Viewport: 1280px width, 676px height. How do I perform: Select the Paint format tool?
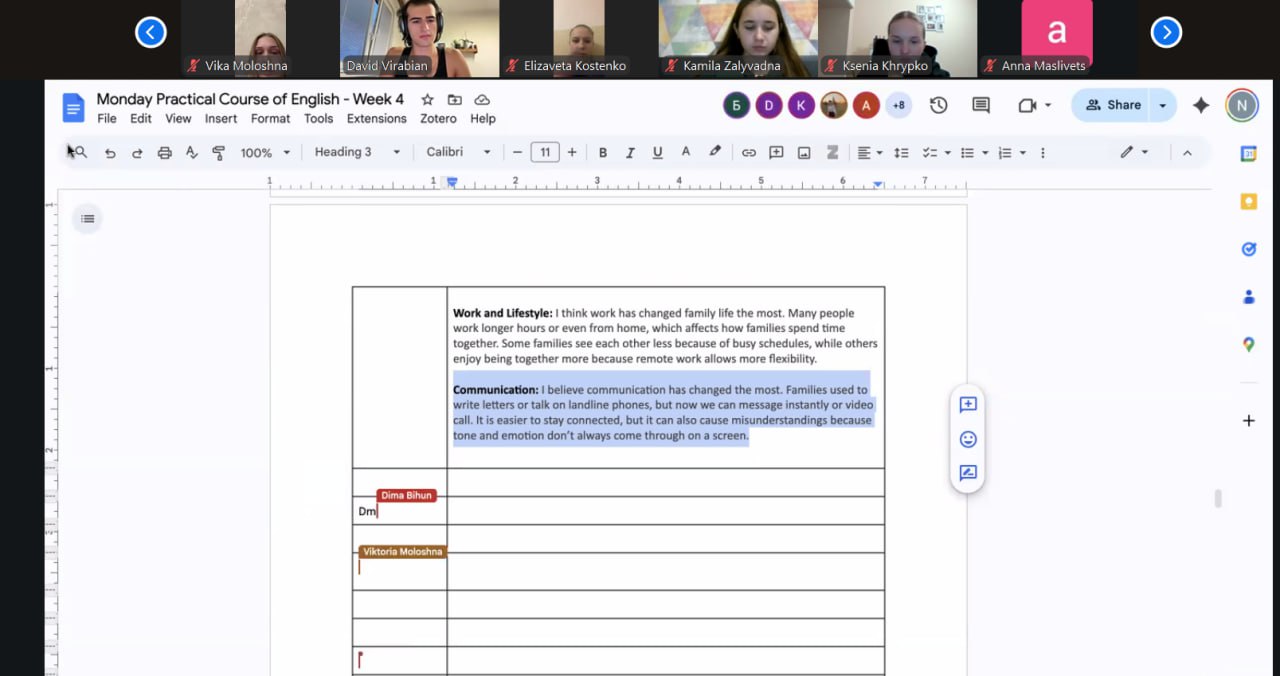coord(218,153)
